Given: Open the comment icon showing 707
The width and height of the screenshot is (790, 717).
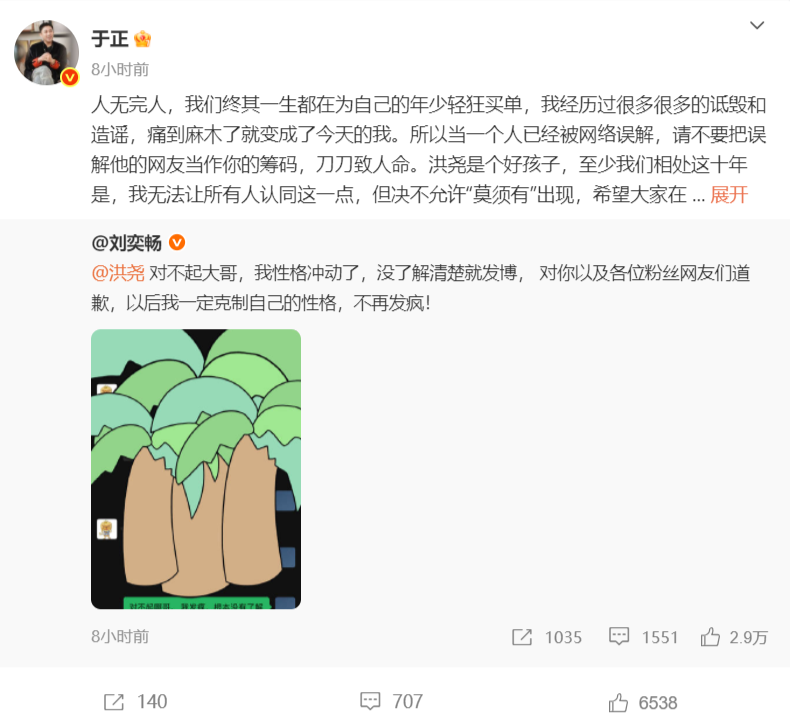Looking at the screenshot, I should click(x=370, y=701).
